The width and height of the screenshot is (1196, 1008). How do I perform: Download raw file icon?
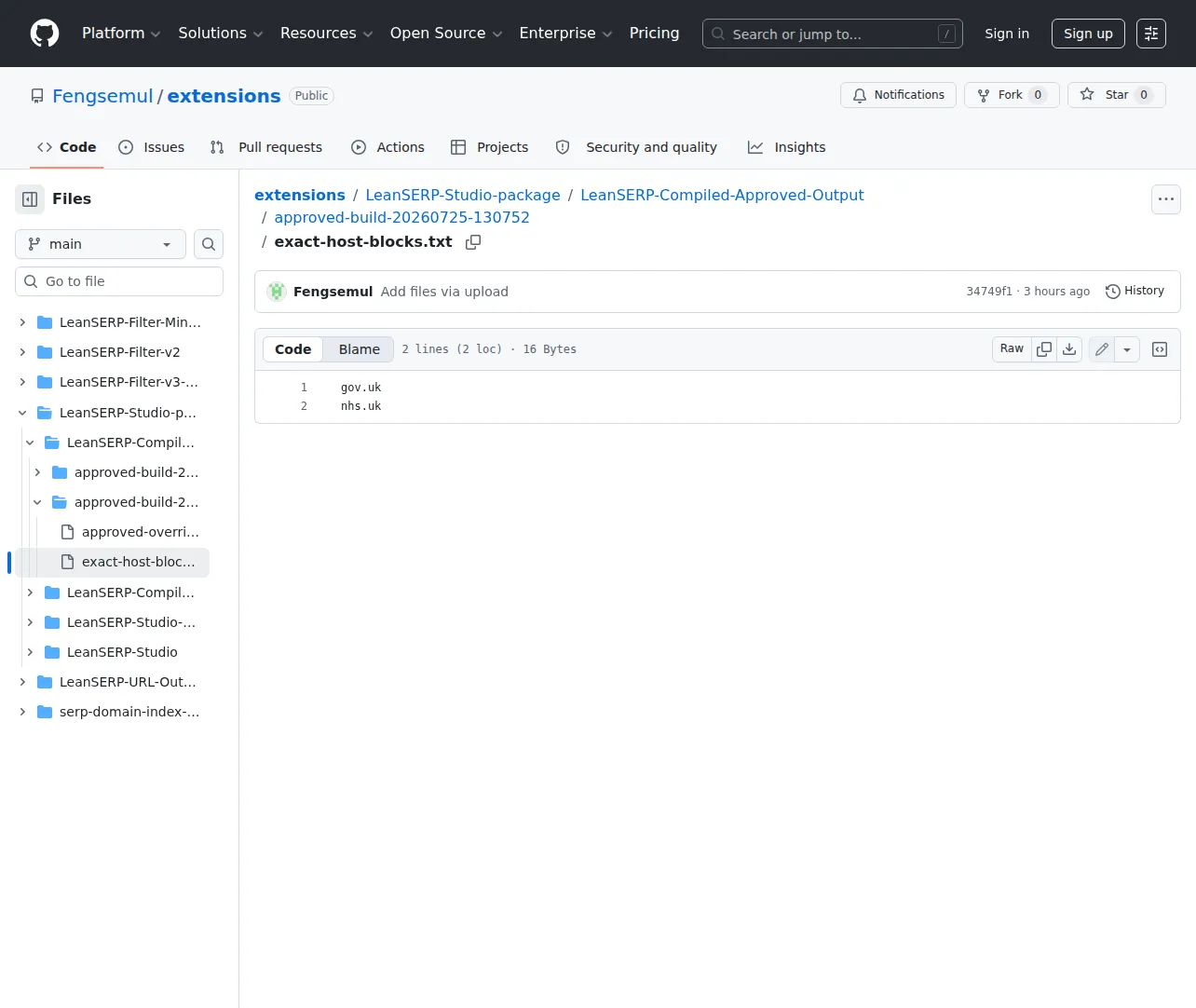[1069, 349]
